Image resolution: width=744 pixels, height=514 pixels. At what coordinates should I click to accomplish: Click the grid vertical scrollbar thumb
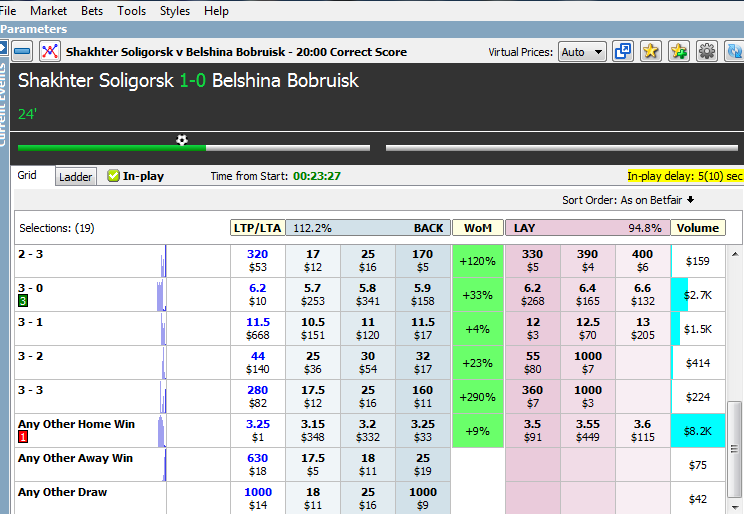[x=735, y=449]
